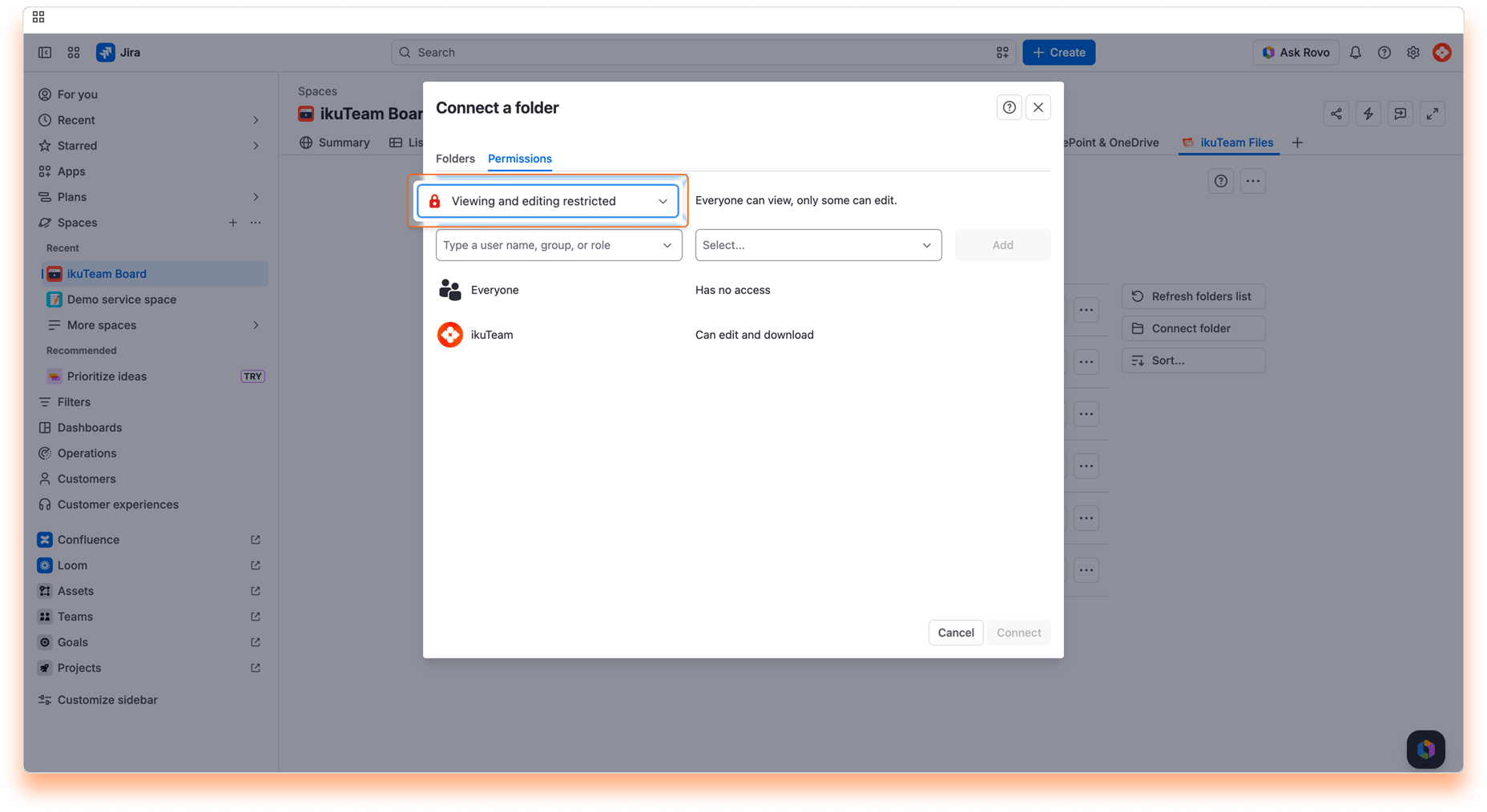
Task: Open Demo service space
Action: (x=154, y=299)
